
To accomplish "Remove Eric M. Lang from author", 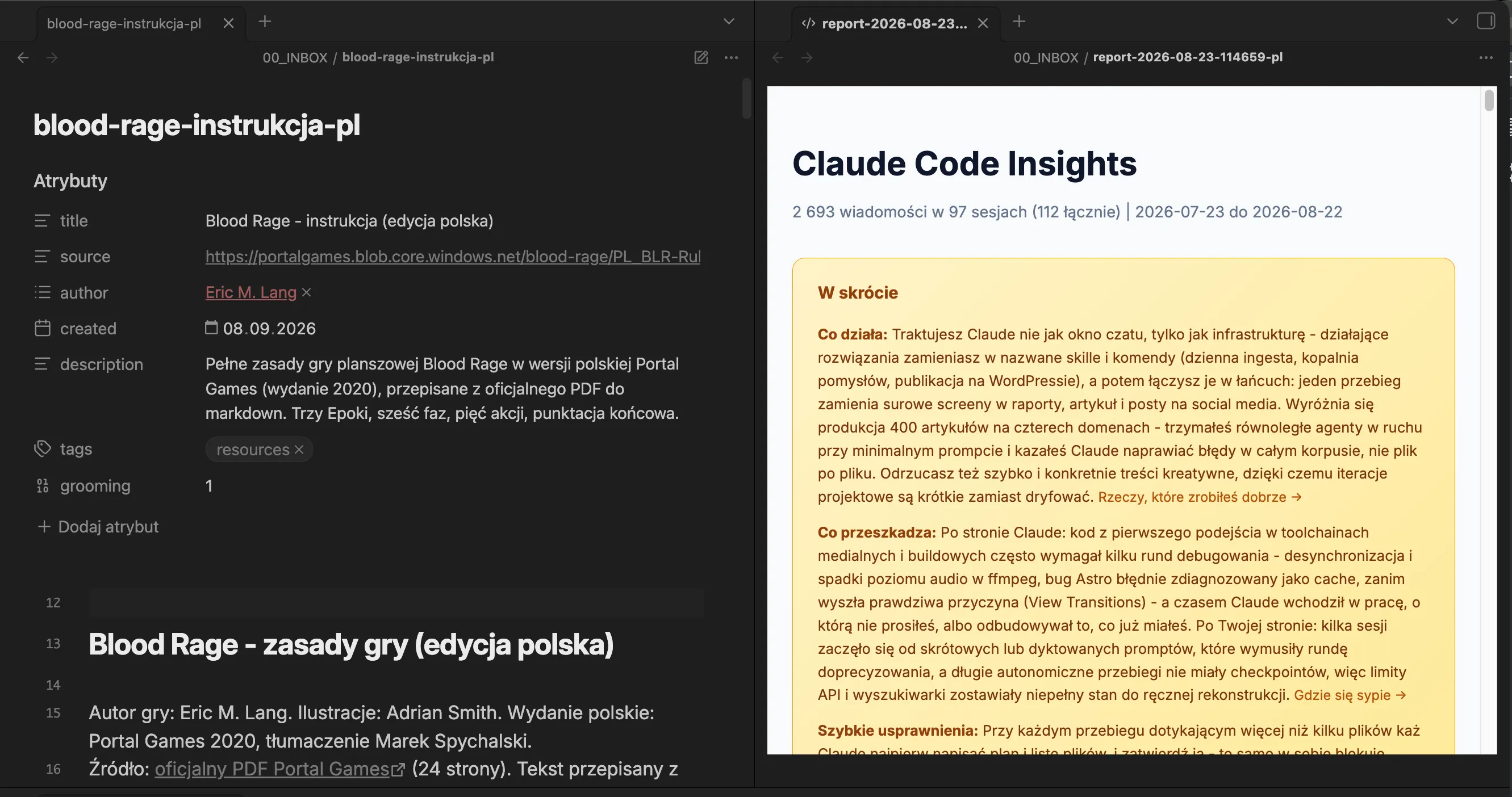I will tap(306, 293).
